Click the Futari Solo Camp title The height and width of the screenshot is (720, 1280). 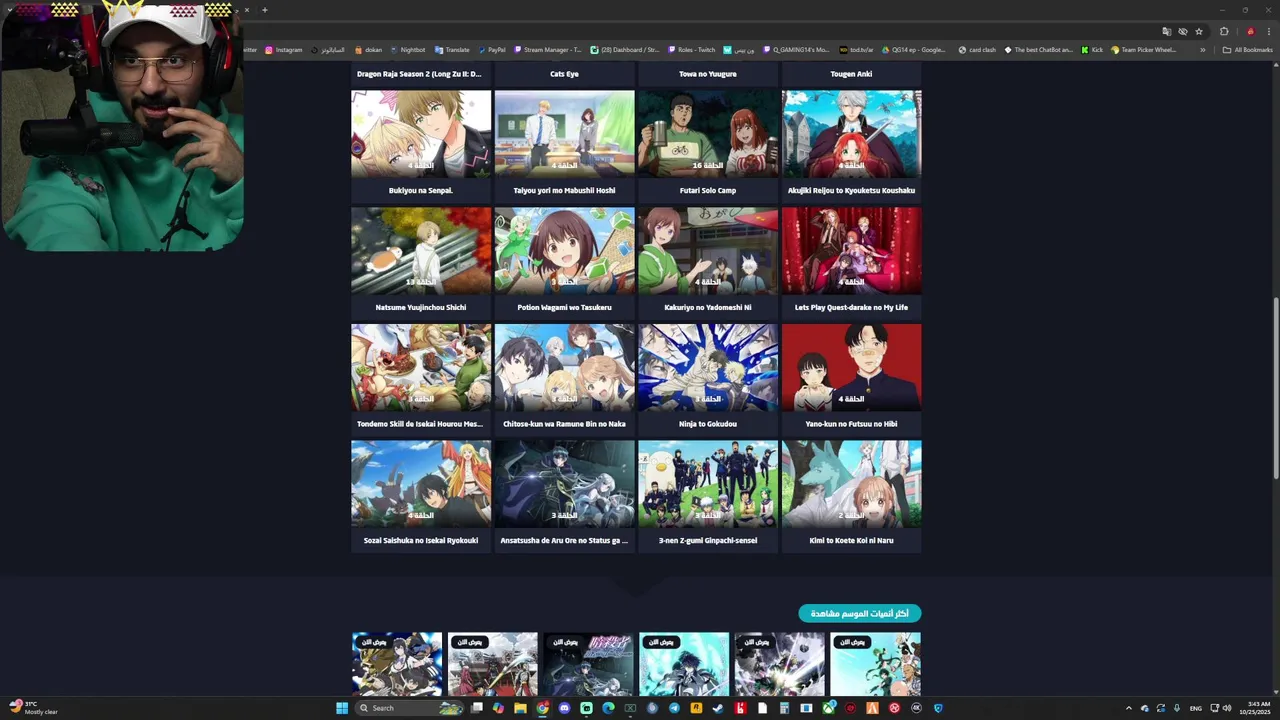[708, 190]
